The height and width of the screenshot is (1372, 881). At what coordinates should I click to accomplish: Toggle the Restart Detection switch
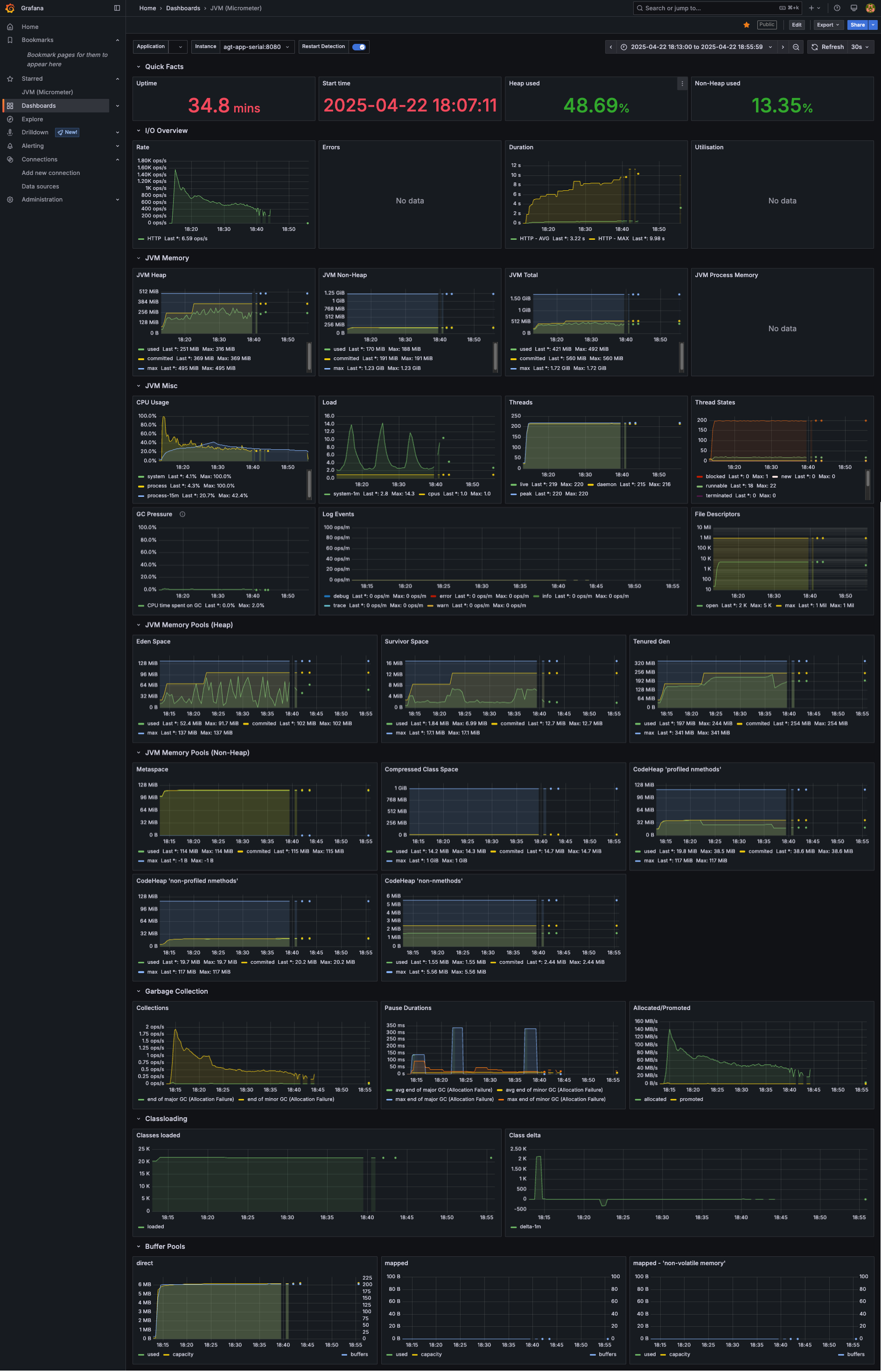(x=359, y=47)
